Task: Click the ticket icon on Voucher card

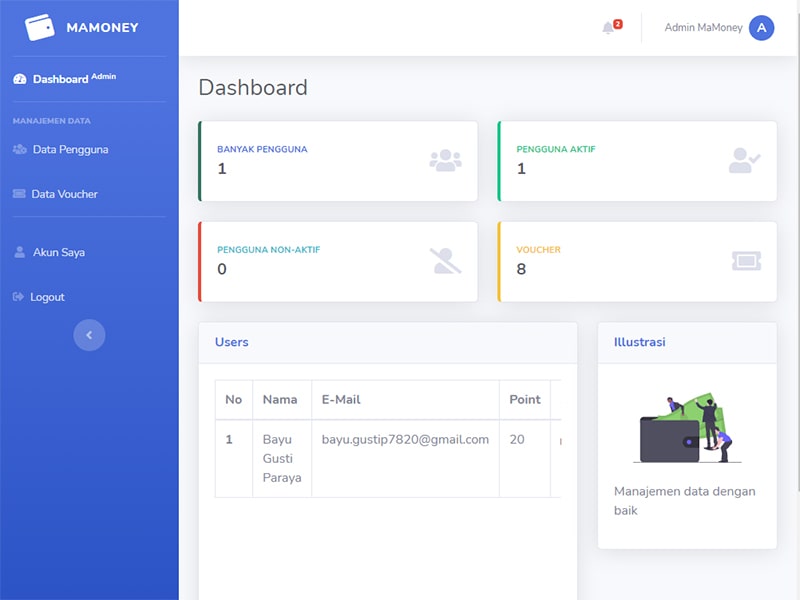Action: coord(746,261)
